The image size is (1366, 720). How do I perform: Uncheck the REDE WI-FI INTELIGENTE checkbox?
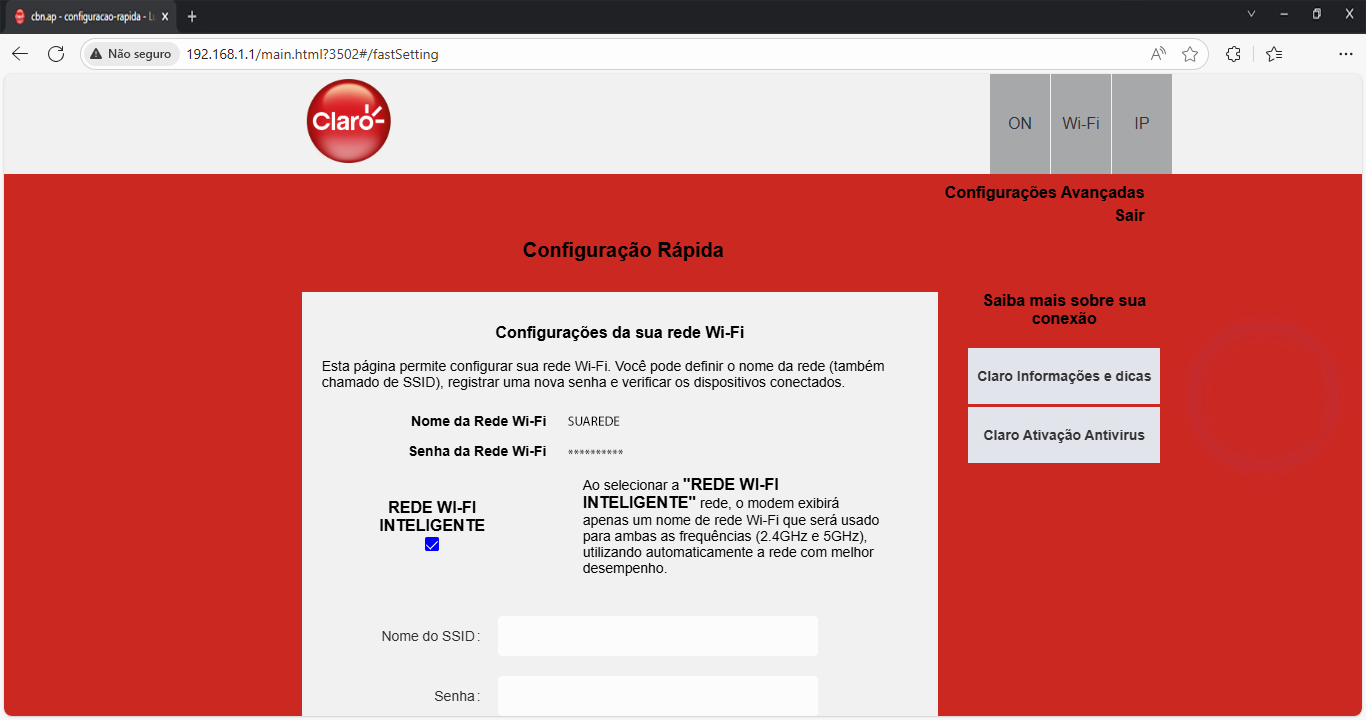tap(432, 545)
